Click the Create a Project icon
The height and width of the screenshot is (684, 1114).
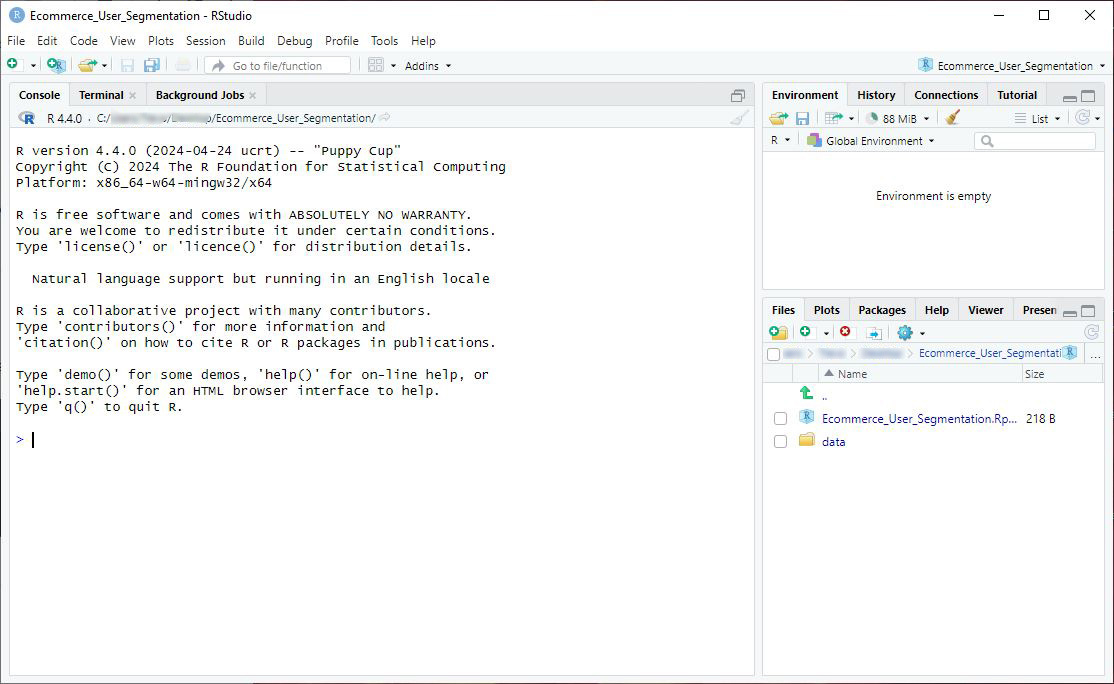click(56, 65)
